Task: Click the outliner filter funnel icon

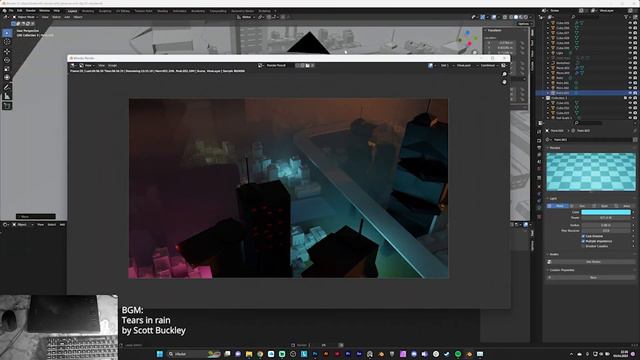Action: point(626,17)
